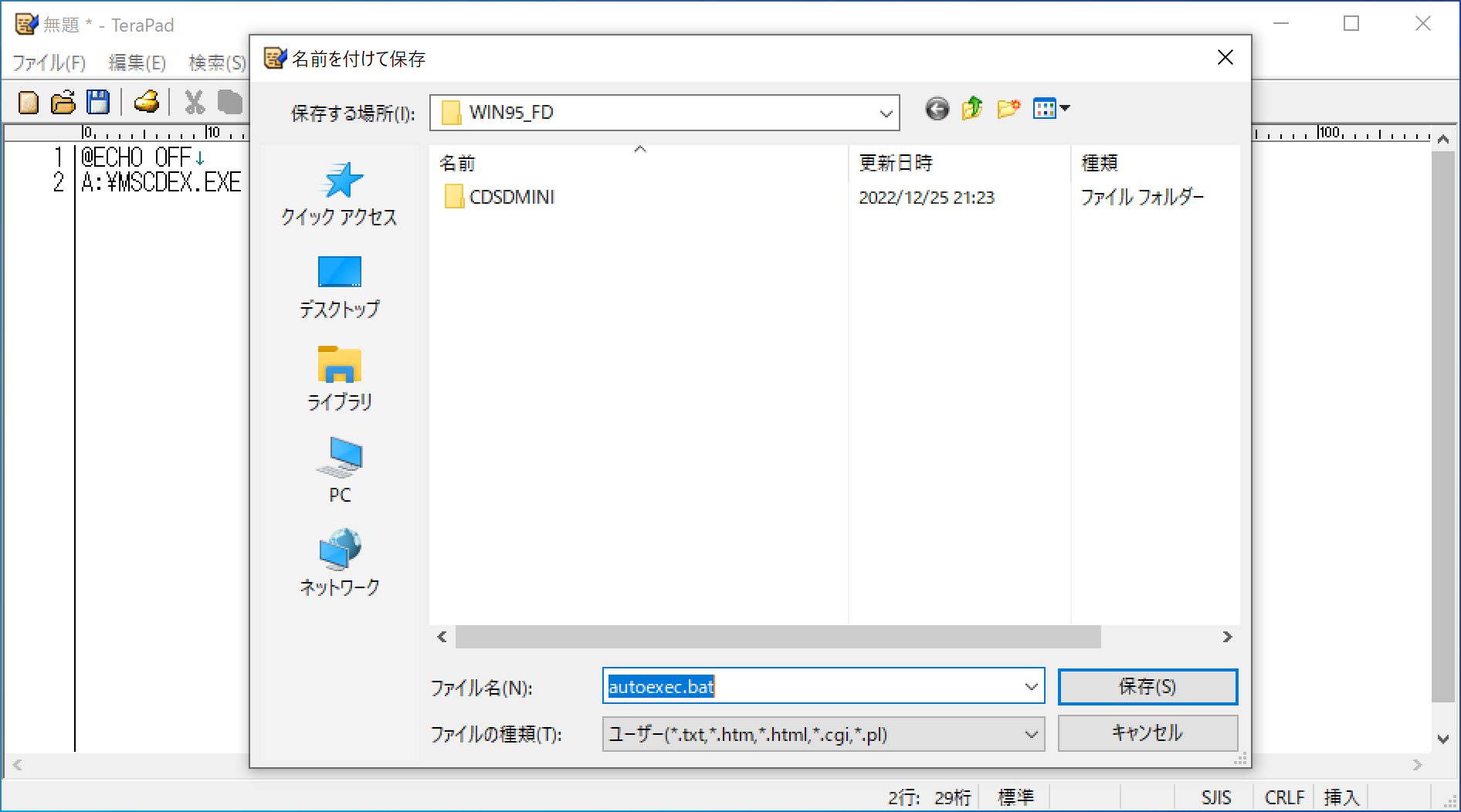Expand the file name history dropdown arrow

click(1031, 687)
